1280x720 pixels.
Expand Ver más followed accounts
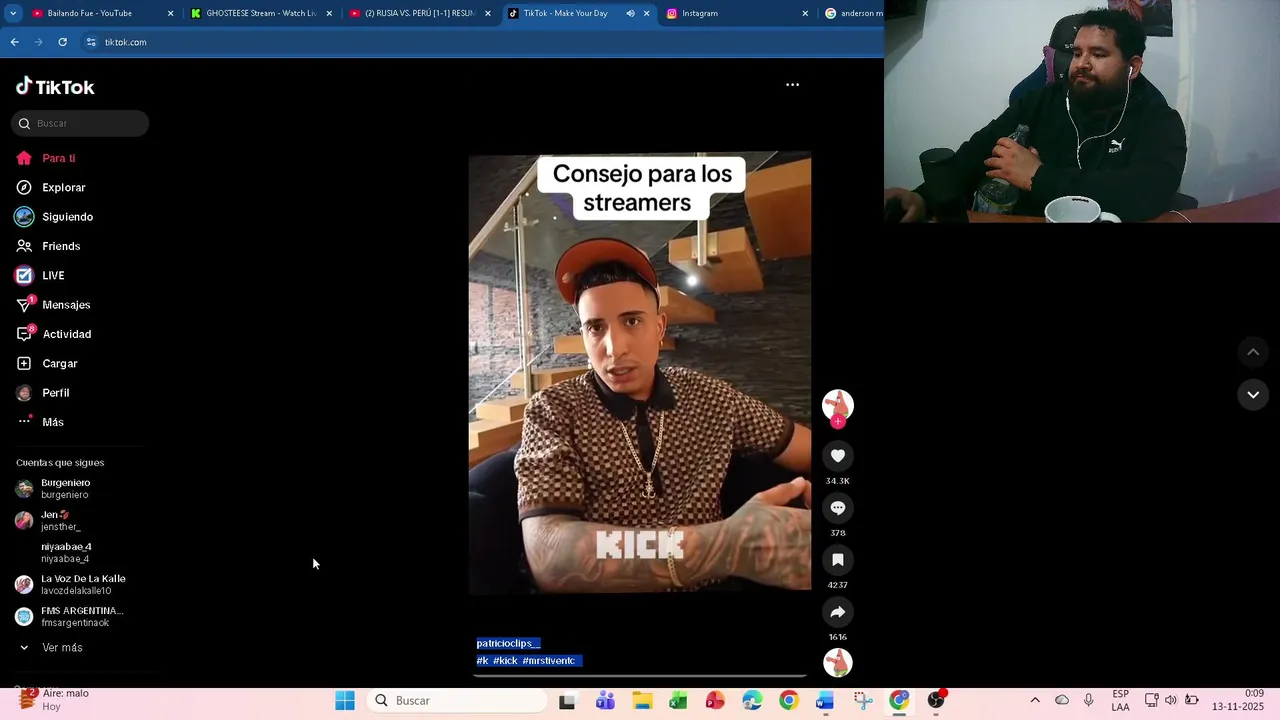51,648
